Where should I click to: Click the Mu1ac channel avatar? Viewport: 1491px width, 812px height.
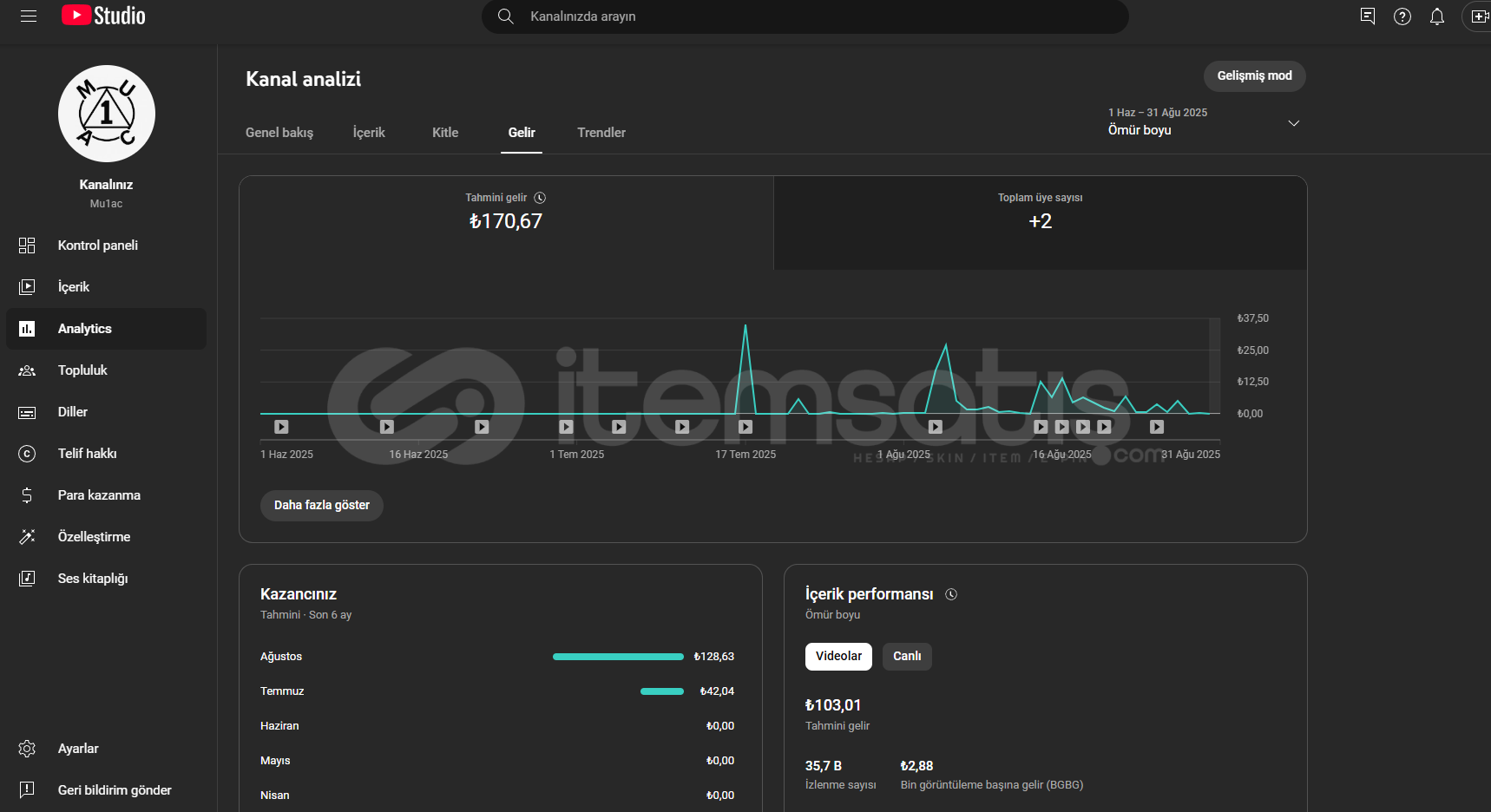point(107,114)
